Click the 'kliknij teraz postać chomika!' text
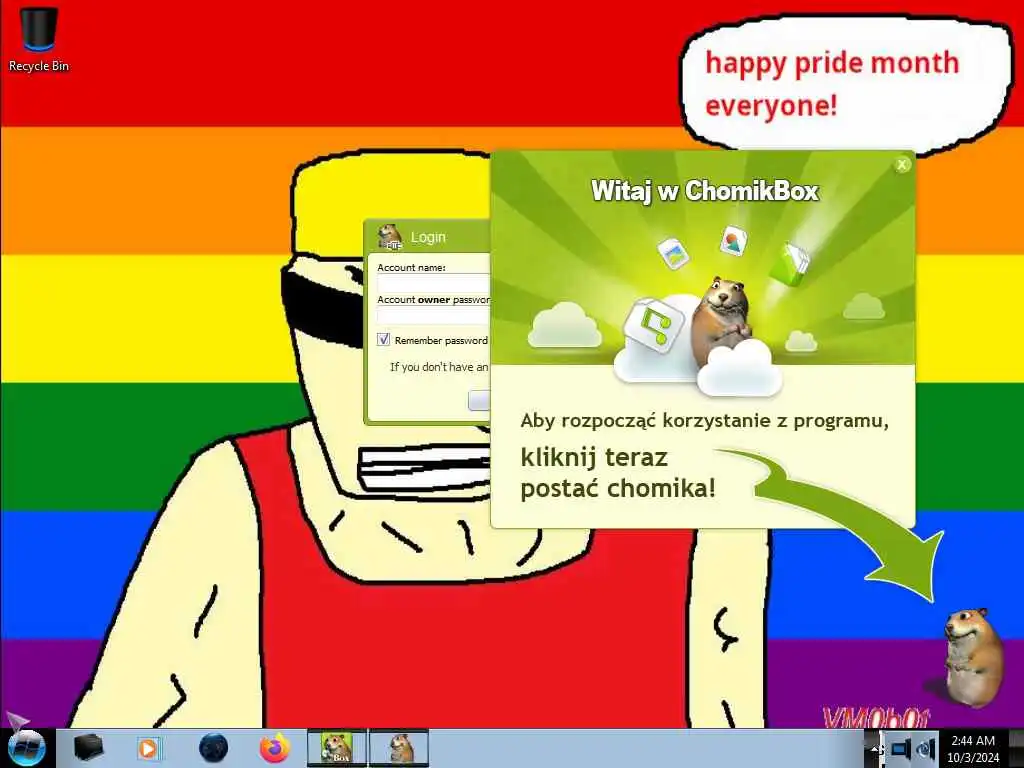This screenshot has width=1024, height=768. 618,473
